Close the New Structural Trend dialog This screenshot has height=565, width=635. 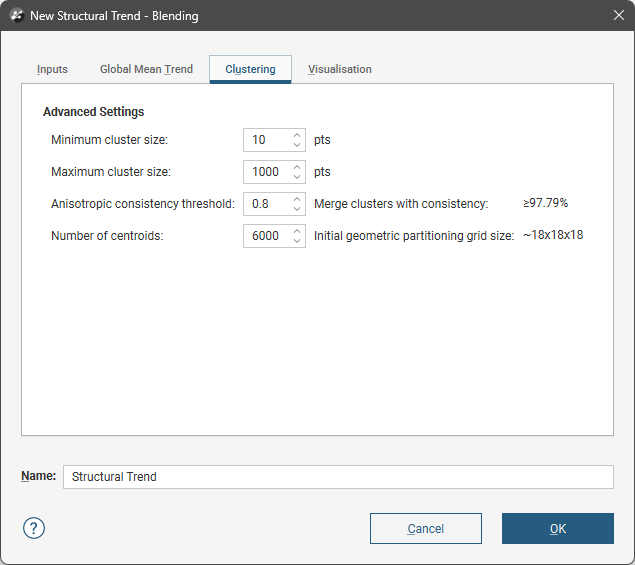(x=617, y=16)
